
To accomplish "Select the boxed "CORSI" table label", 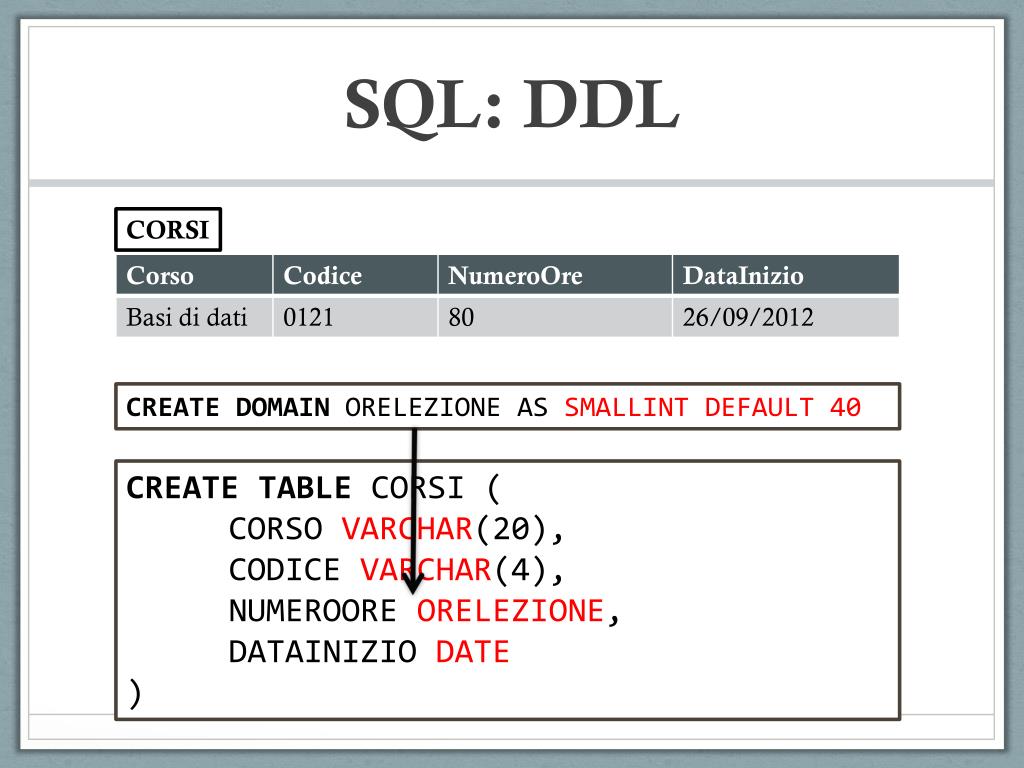I will pyautogui.click(x=168, y=229).
